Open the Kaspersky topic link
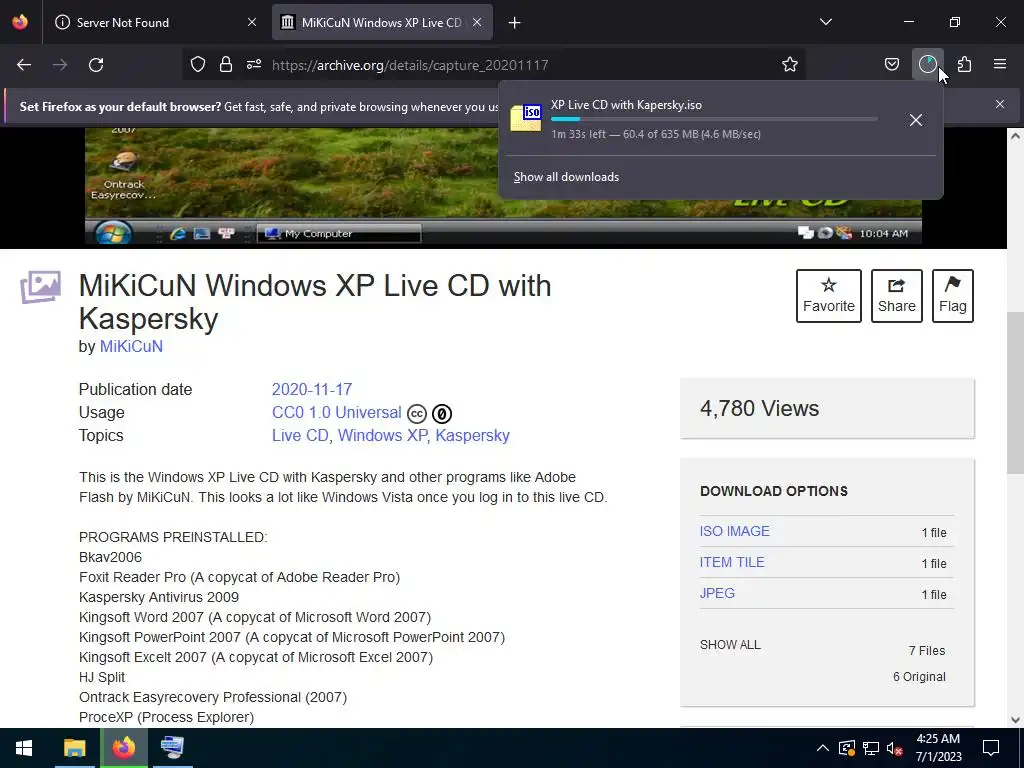 pyautogui.click(x=472, y=436)
